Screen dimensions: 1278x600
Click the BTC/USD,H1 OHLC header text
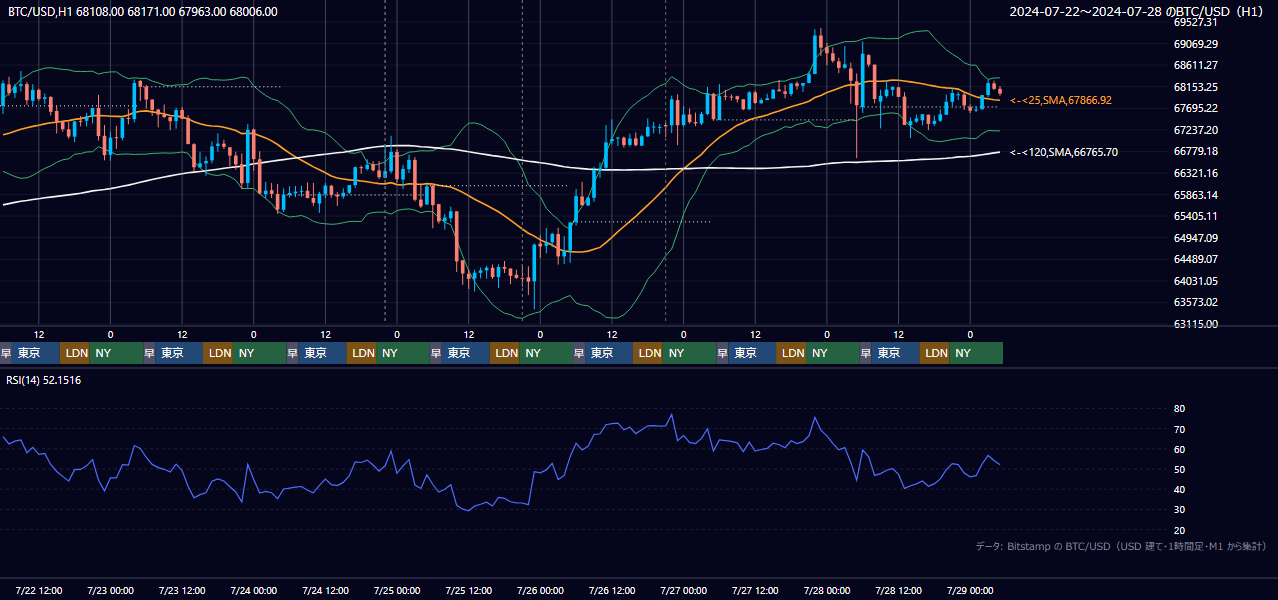143,12
